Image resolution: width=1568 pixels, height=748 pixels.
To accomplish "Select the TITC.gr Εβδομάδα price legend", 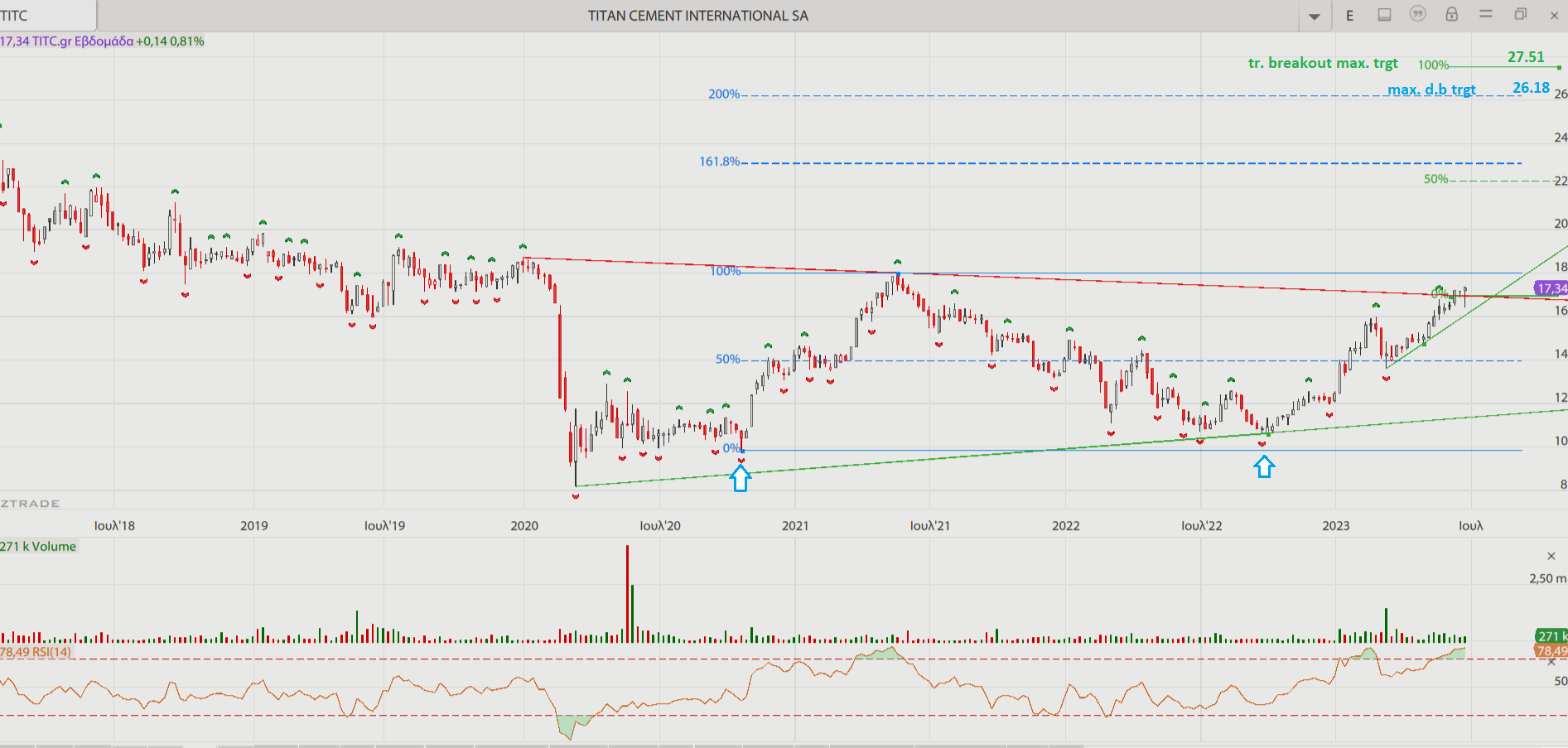I will click(x=102, y=41).
